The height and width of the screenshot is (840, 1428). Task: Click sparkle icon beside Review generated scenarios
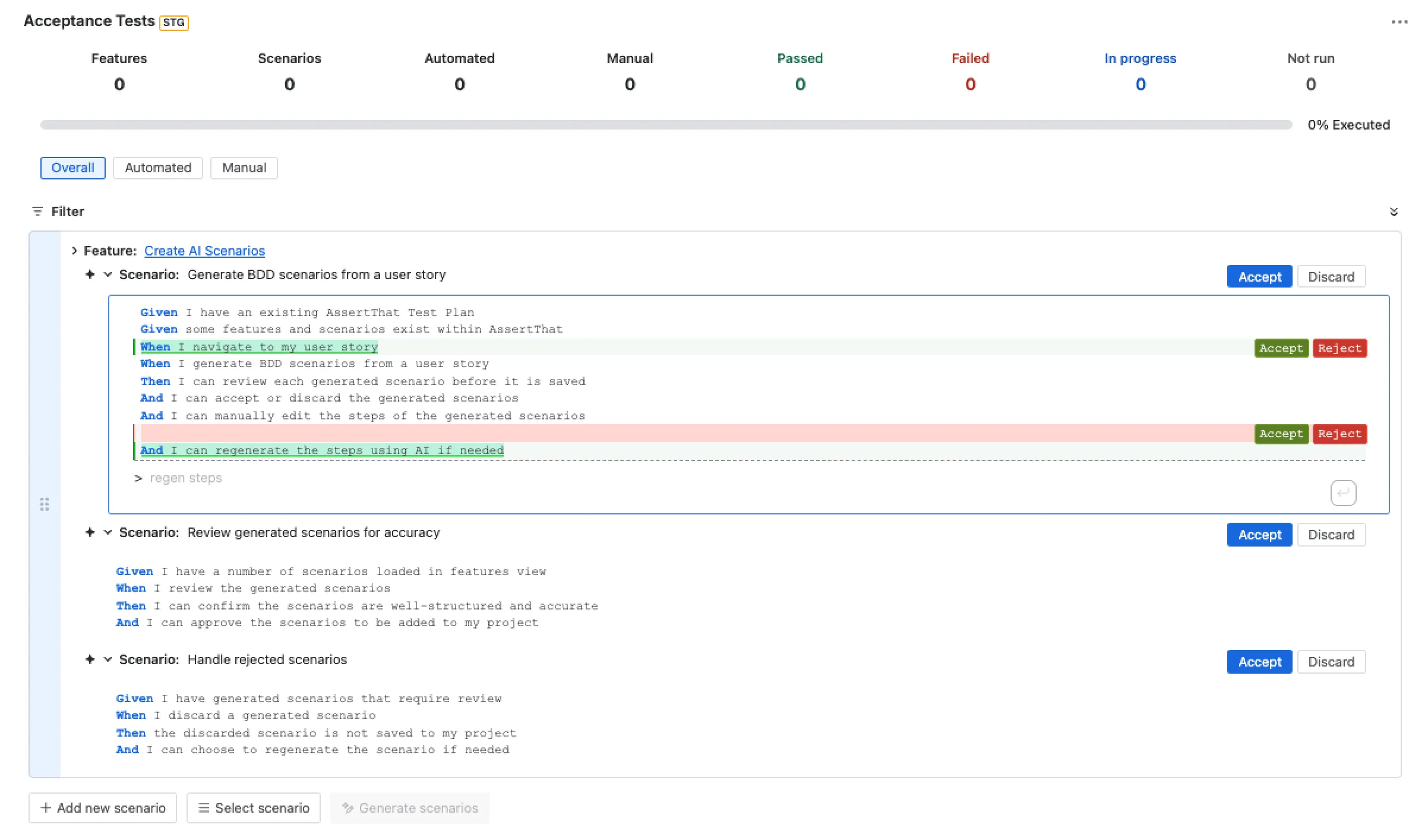tap(90, 532)
